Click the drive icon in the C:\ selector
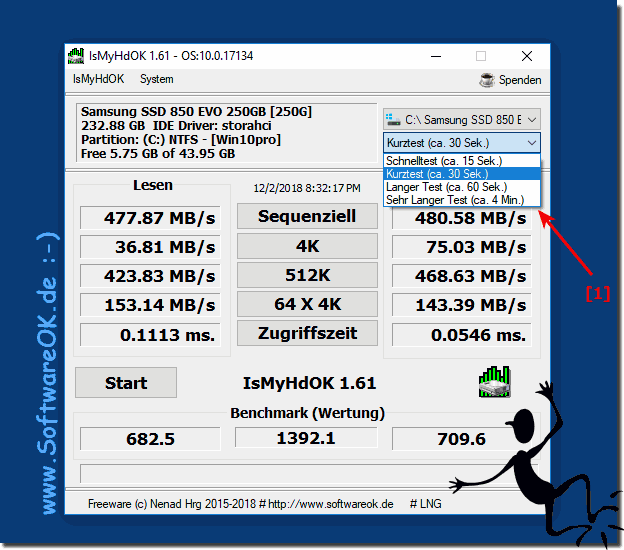The height and width of the screenshot is (550, 624). [x=393, y=120]
